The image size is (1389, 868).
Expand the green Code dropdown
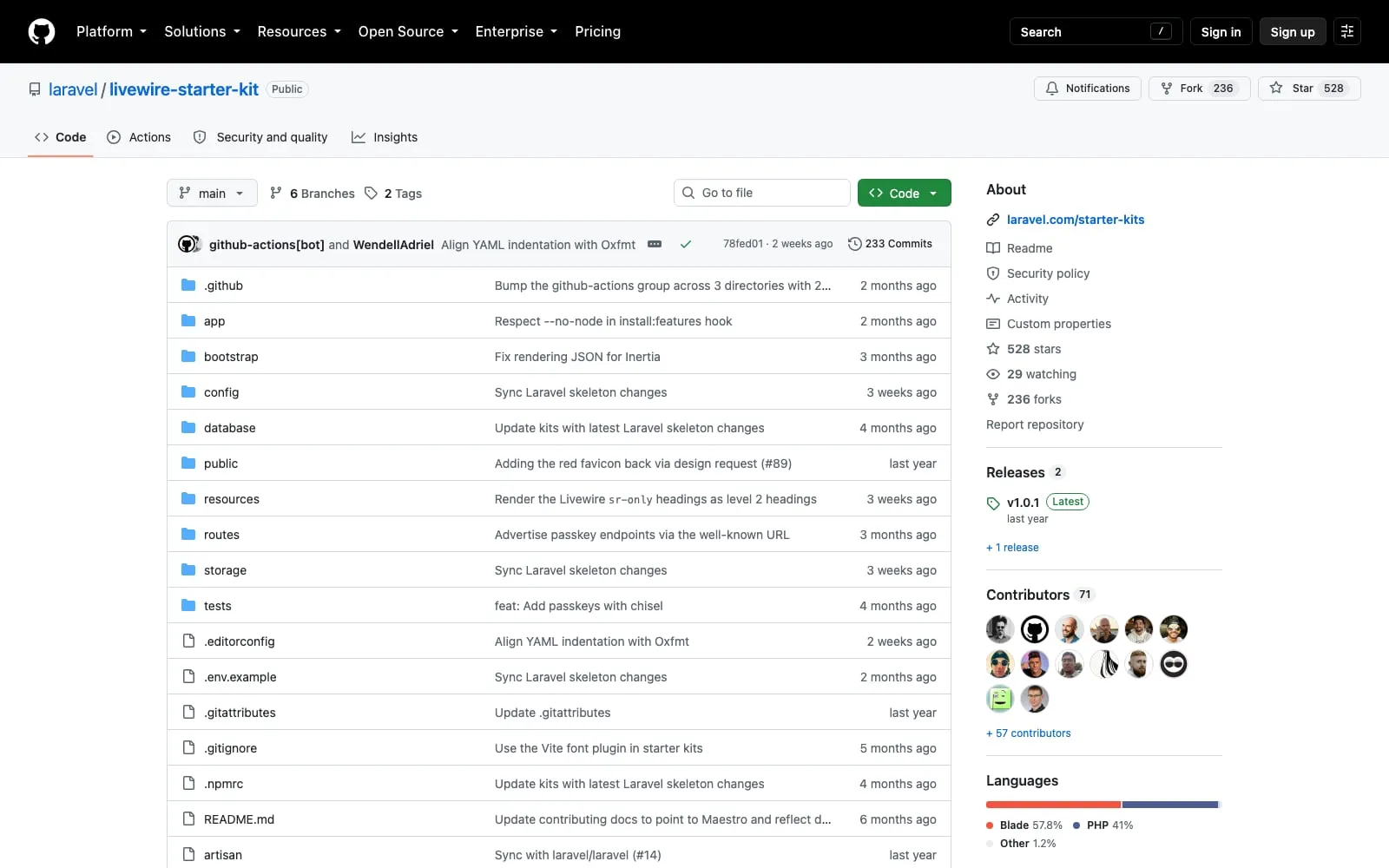point(904,193)
